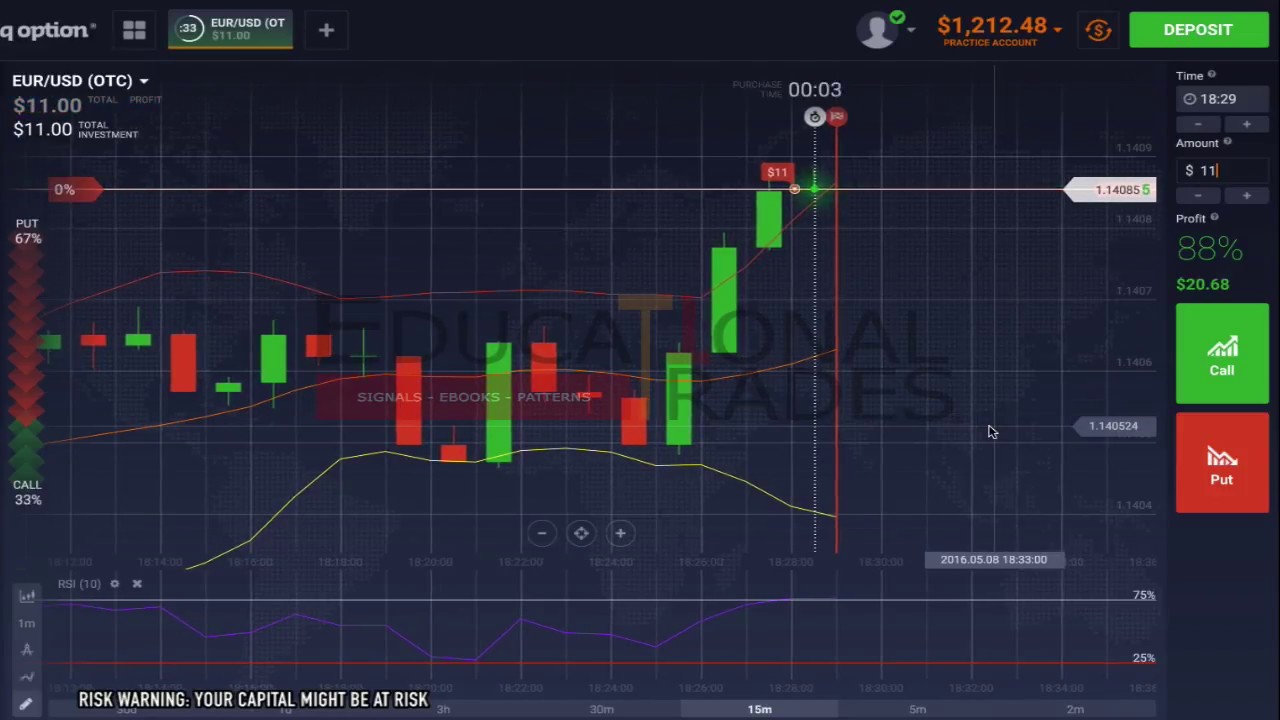Zoom out the chart with minus
Viewport: 1280px width, 720px height.
(542, 533)
